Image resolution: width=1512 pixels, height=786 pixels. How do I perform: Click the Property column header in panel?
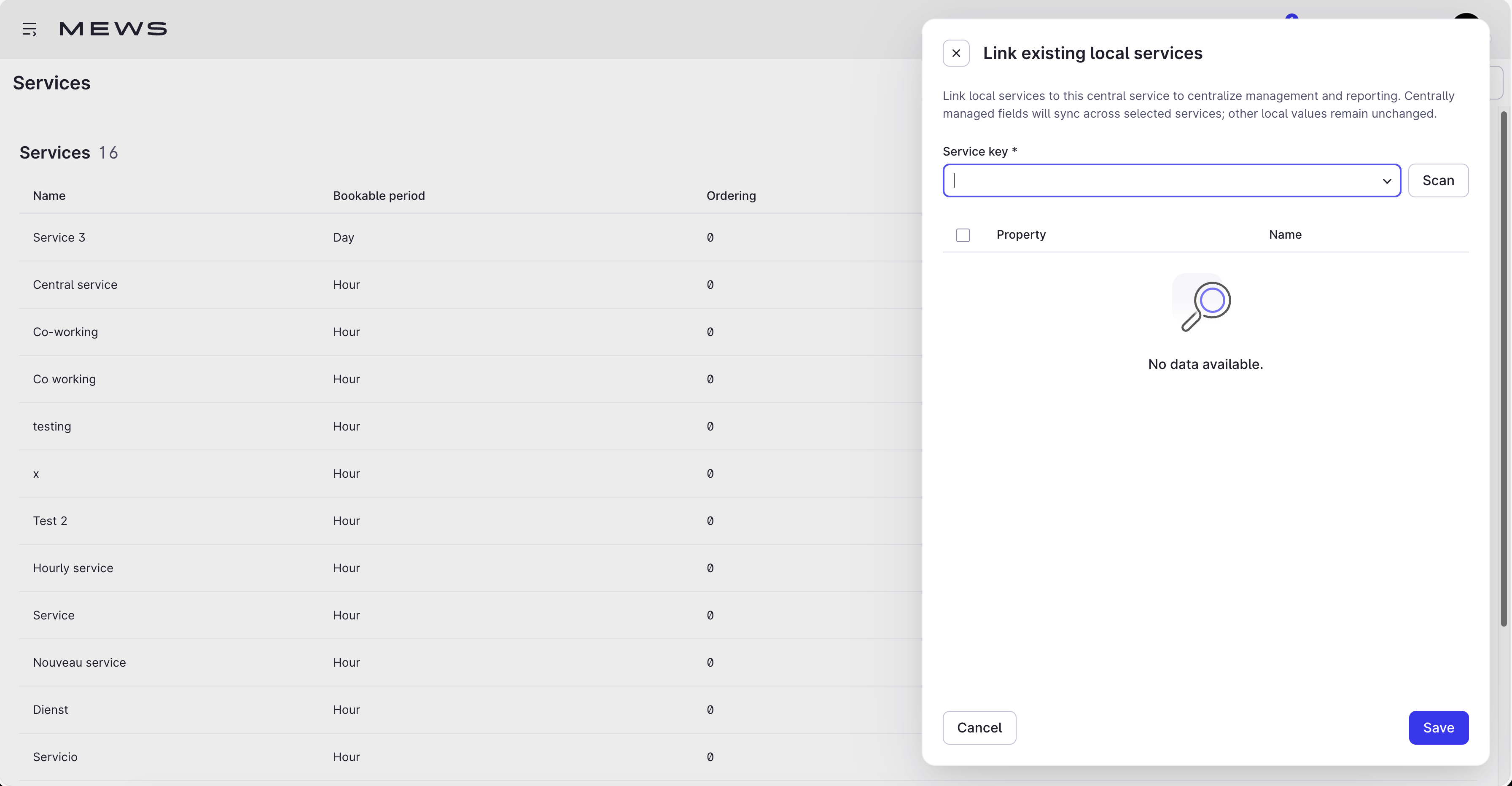(1021, 235)
